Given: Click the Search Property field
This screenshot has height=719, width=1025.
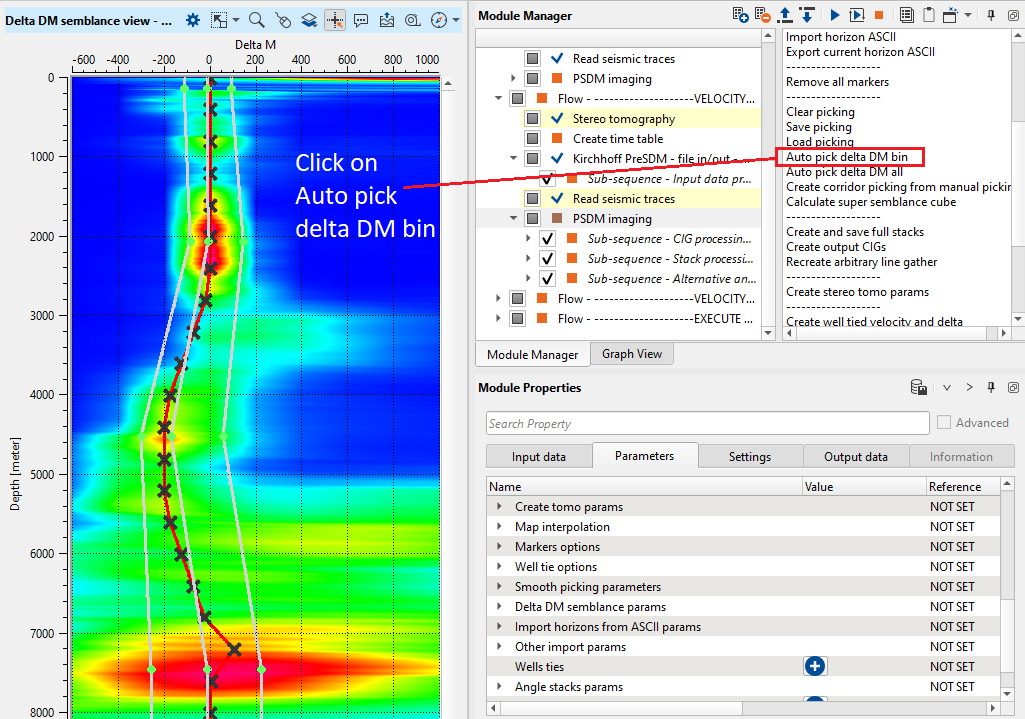Looking at the screenshot, I should click(705, 424).
